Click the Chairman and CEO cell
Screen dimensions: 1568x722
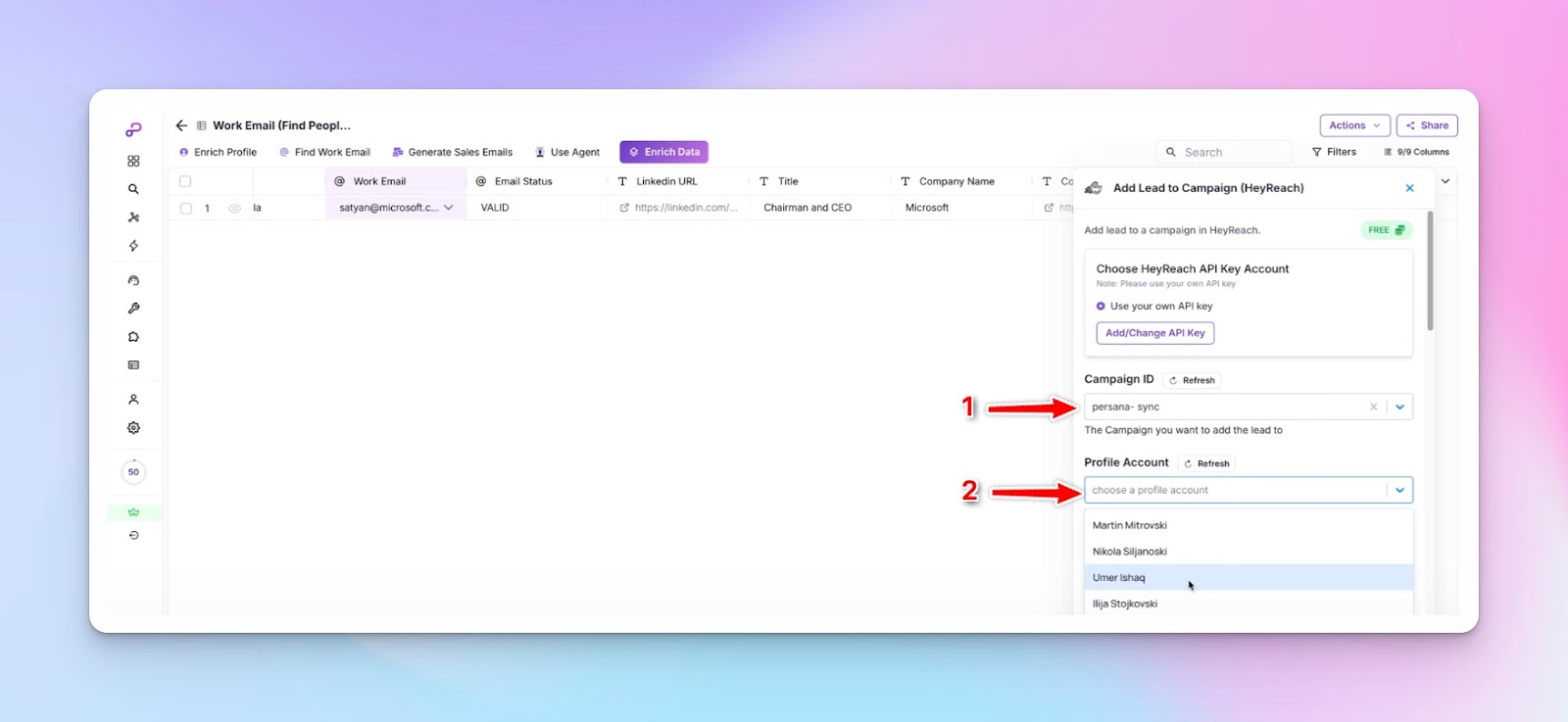pos(820,208)
